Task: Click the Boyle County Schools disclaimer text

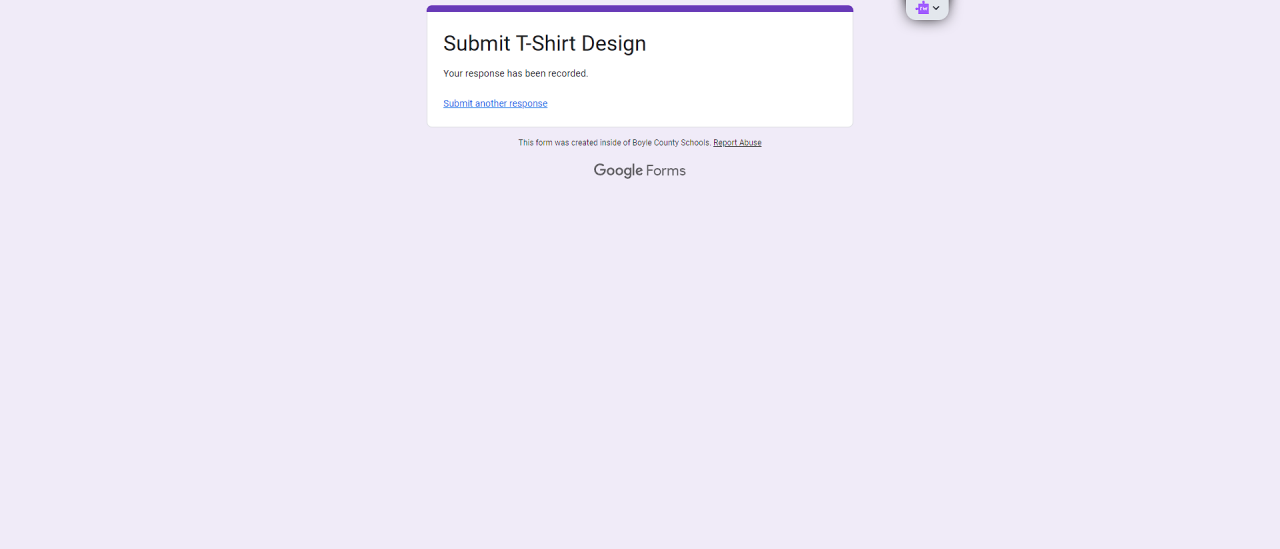Action: [x=614, y=143]
